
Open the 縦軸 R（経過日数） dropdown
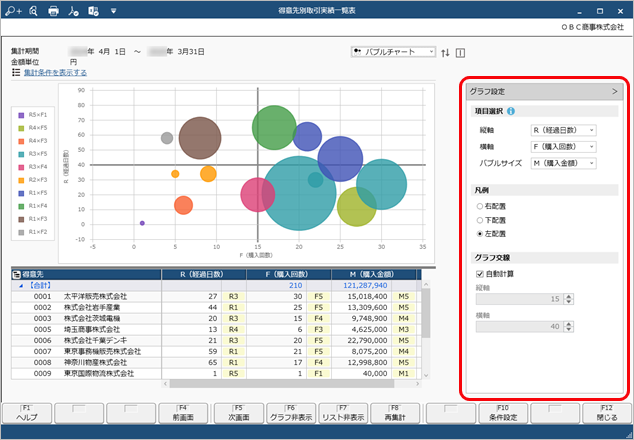pyautogui.click(x=563, y=131)
